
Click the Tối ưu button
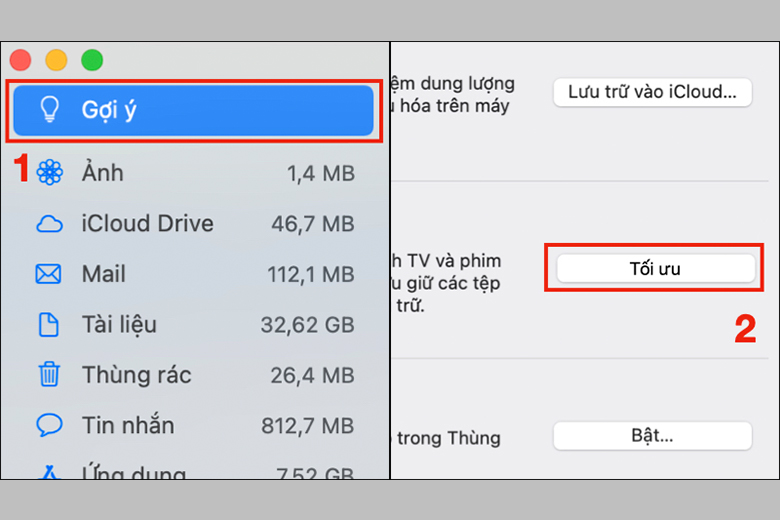(655, 269)
